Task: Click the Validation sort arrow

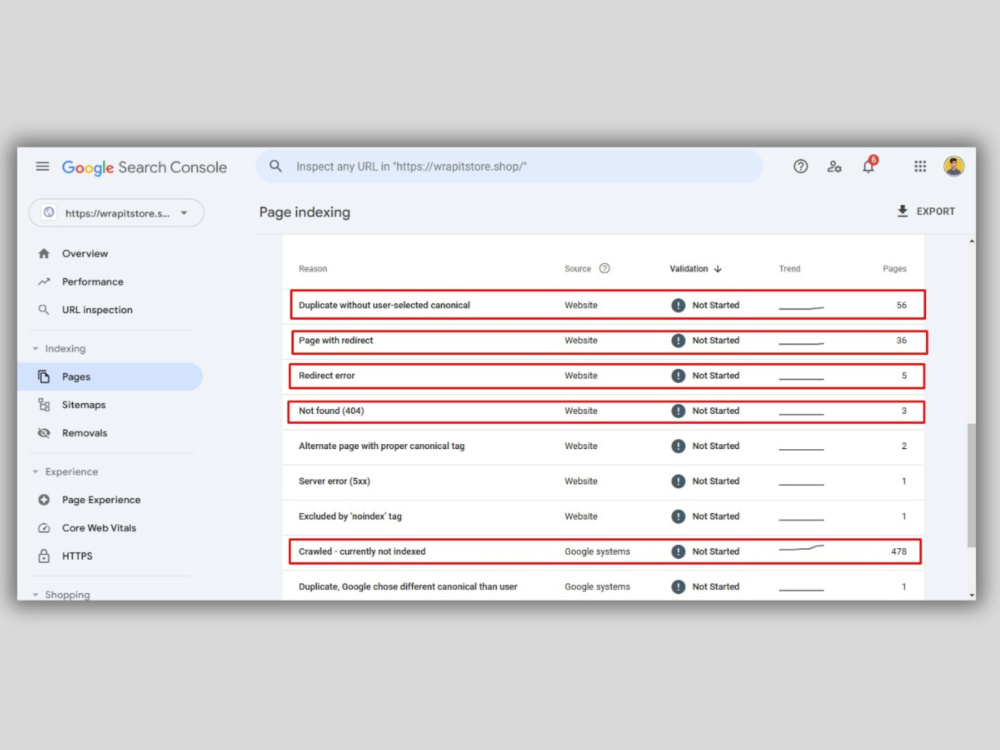Action: click(x=718, y=268)
